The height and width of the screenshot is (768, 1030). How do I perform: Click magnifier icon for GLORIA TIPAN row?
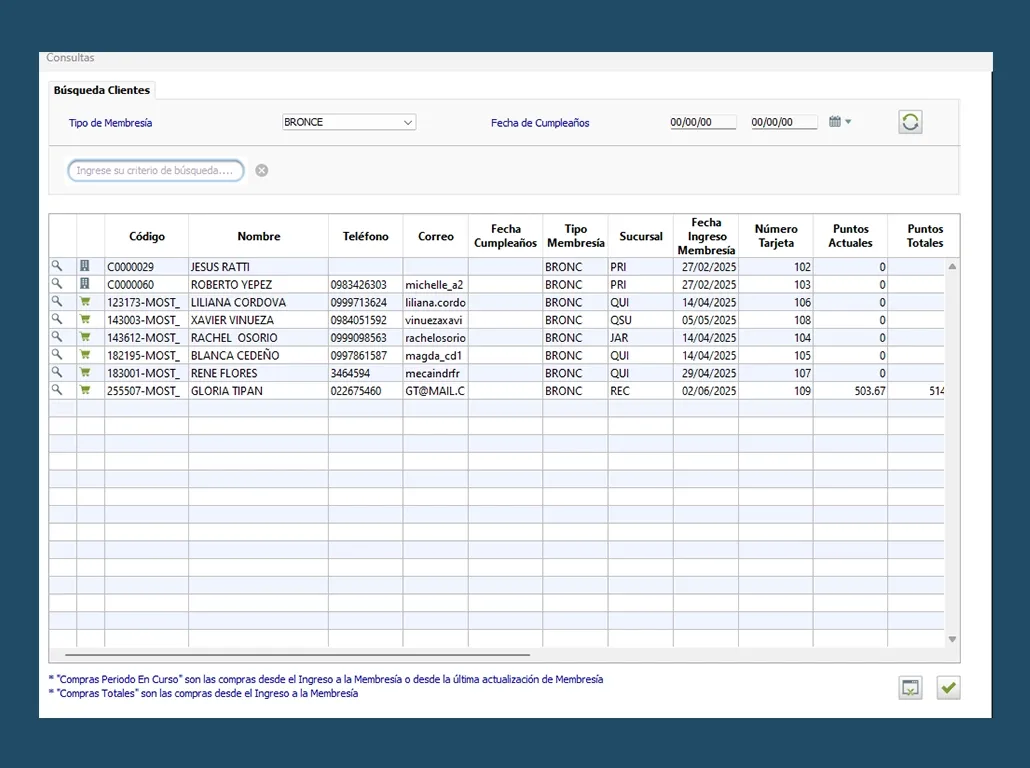coord(57,390)
